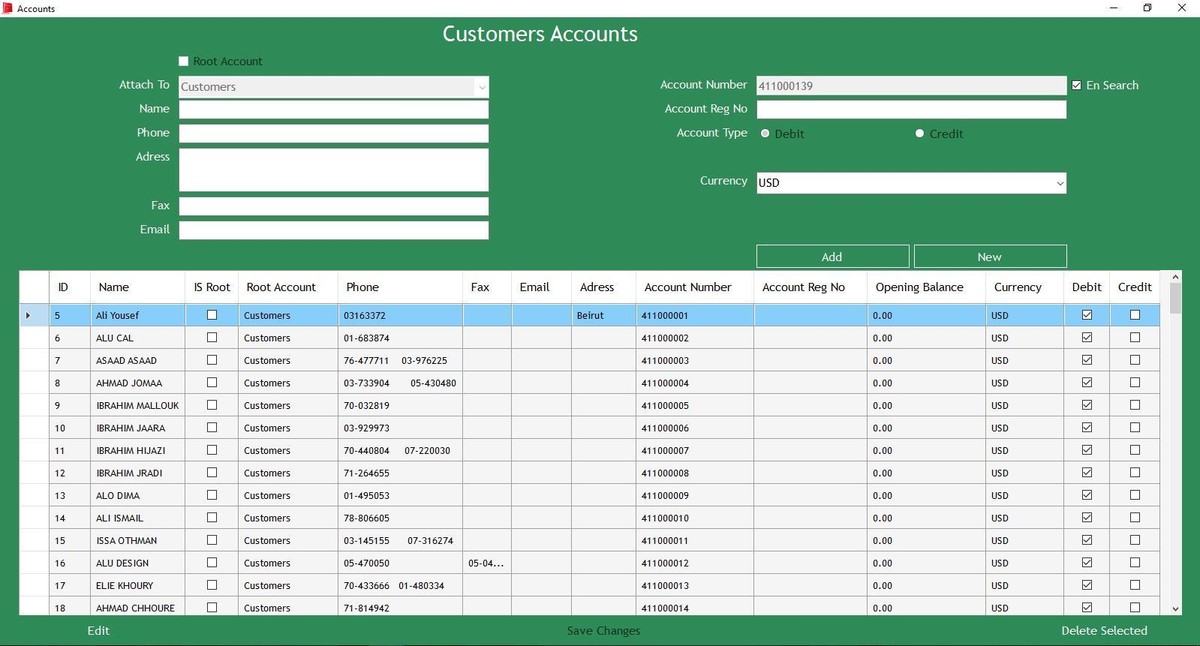Click the scroll down arrow of the table
The image size is (1200, 646).
(1175, 608)
